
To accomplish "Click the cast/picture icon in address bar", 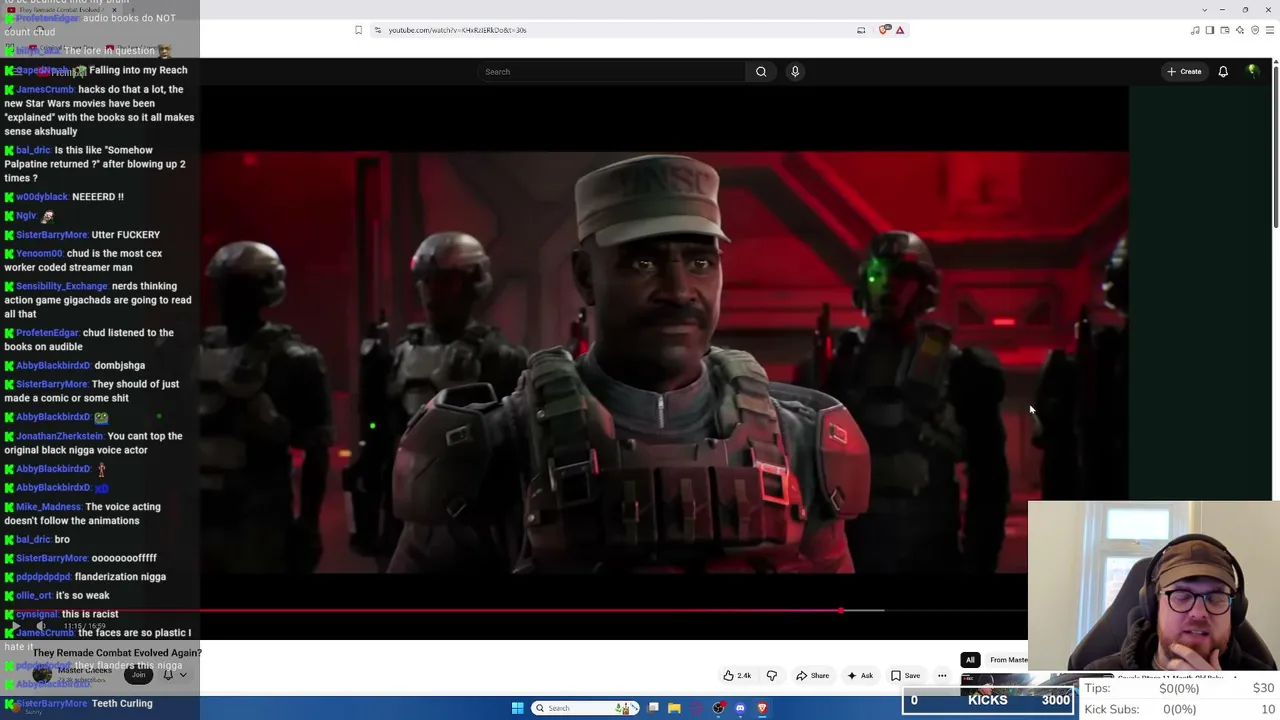I will pos(861,30).
